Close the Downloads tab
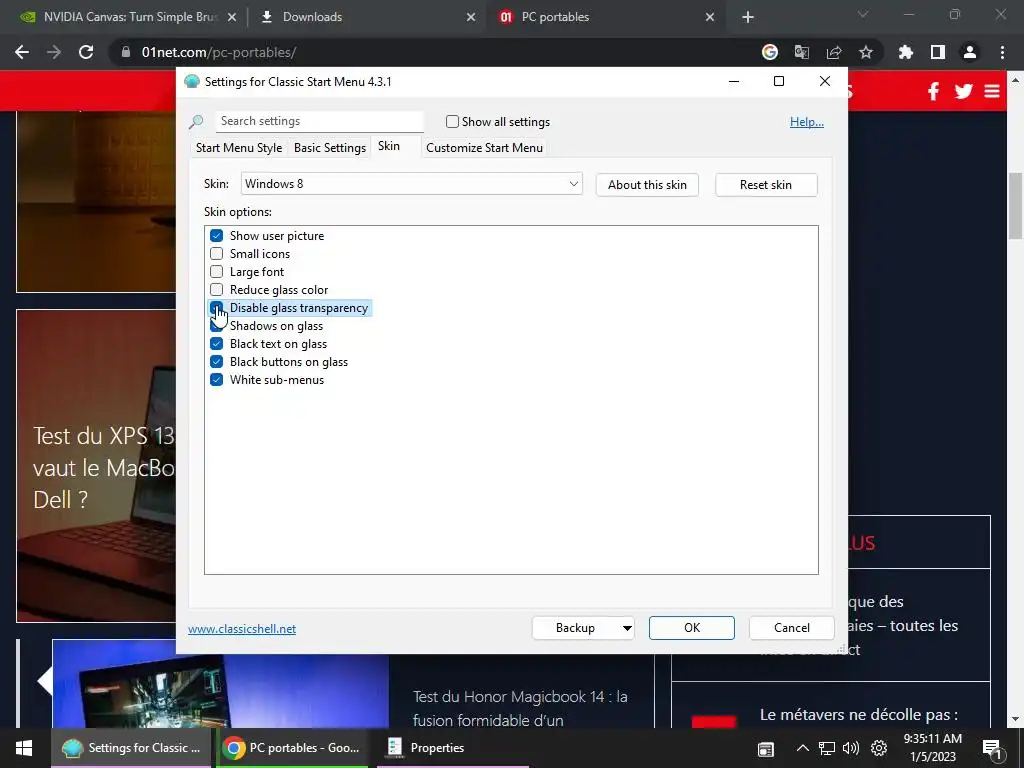The image size is (1024, 768). pyautogui.click(x=471, y=17)
